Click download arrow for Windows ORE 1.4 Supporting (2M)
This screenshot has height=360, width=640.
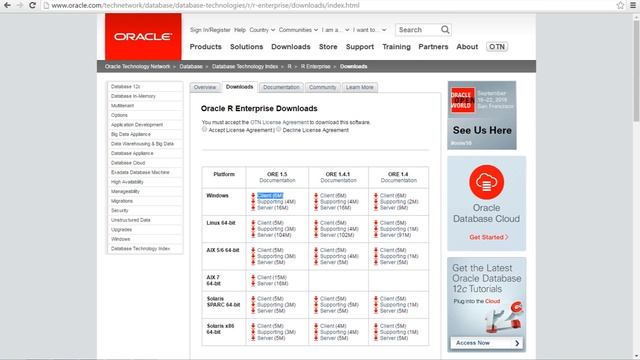coord(376,202)
